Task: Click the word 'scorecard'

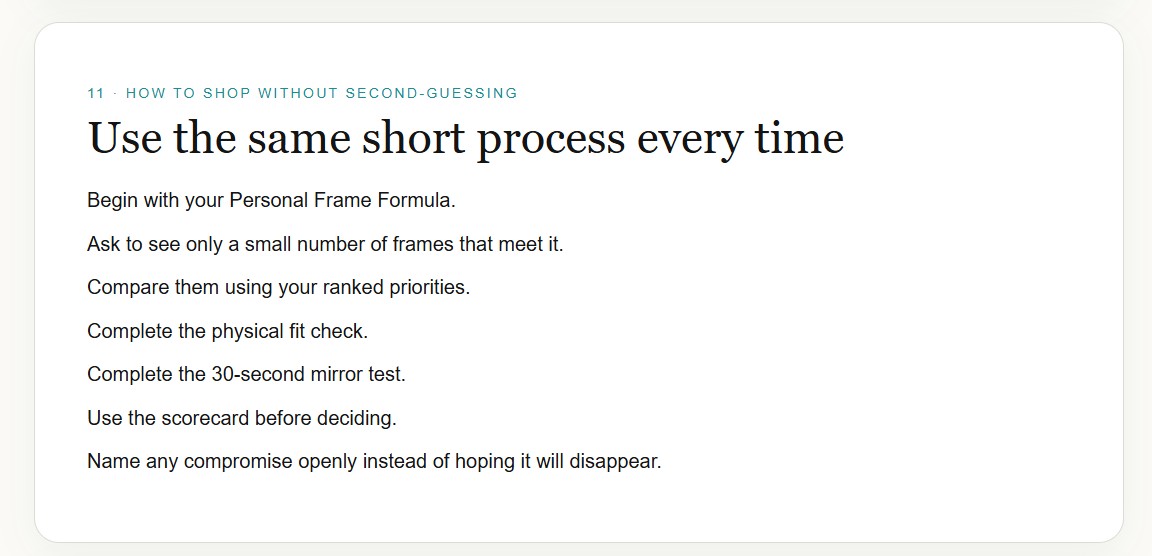Action: 204,419
